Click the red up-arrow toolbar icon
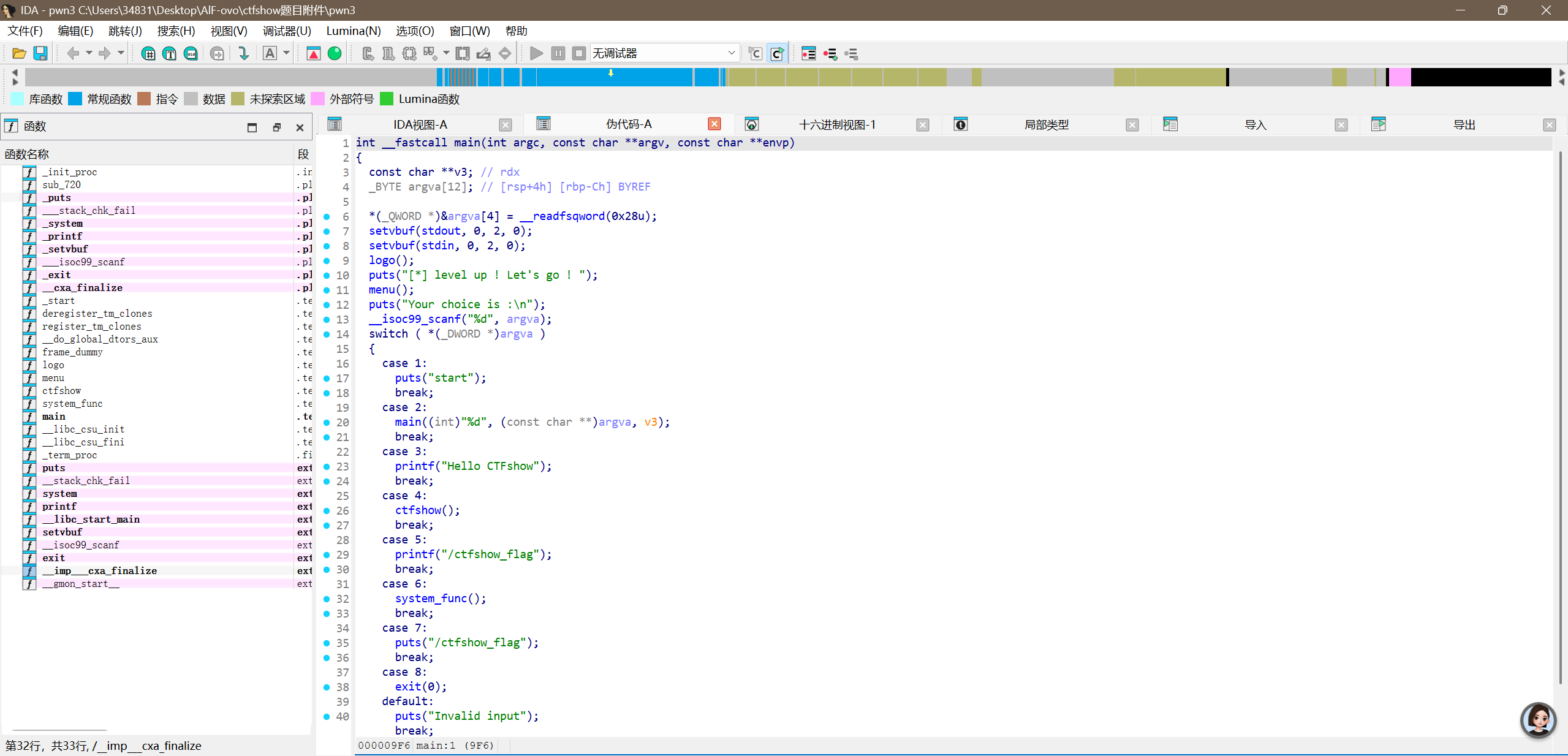This screenshot has height=756, width=1568. [314, 53]
